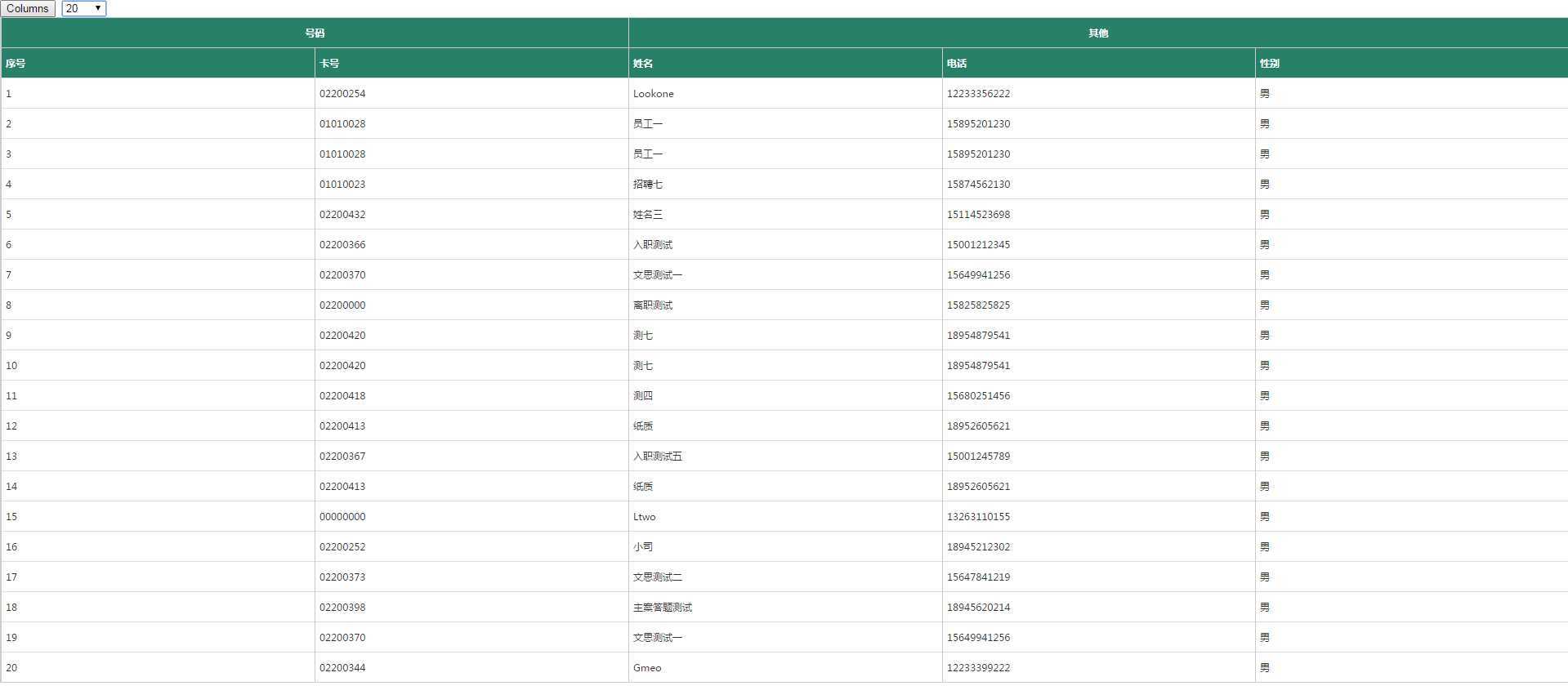Select phone number 12233356222

click(978, 94)
